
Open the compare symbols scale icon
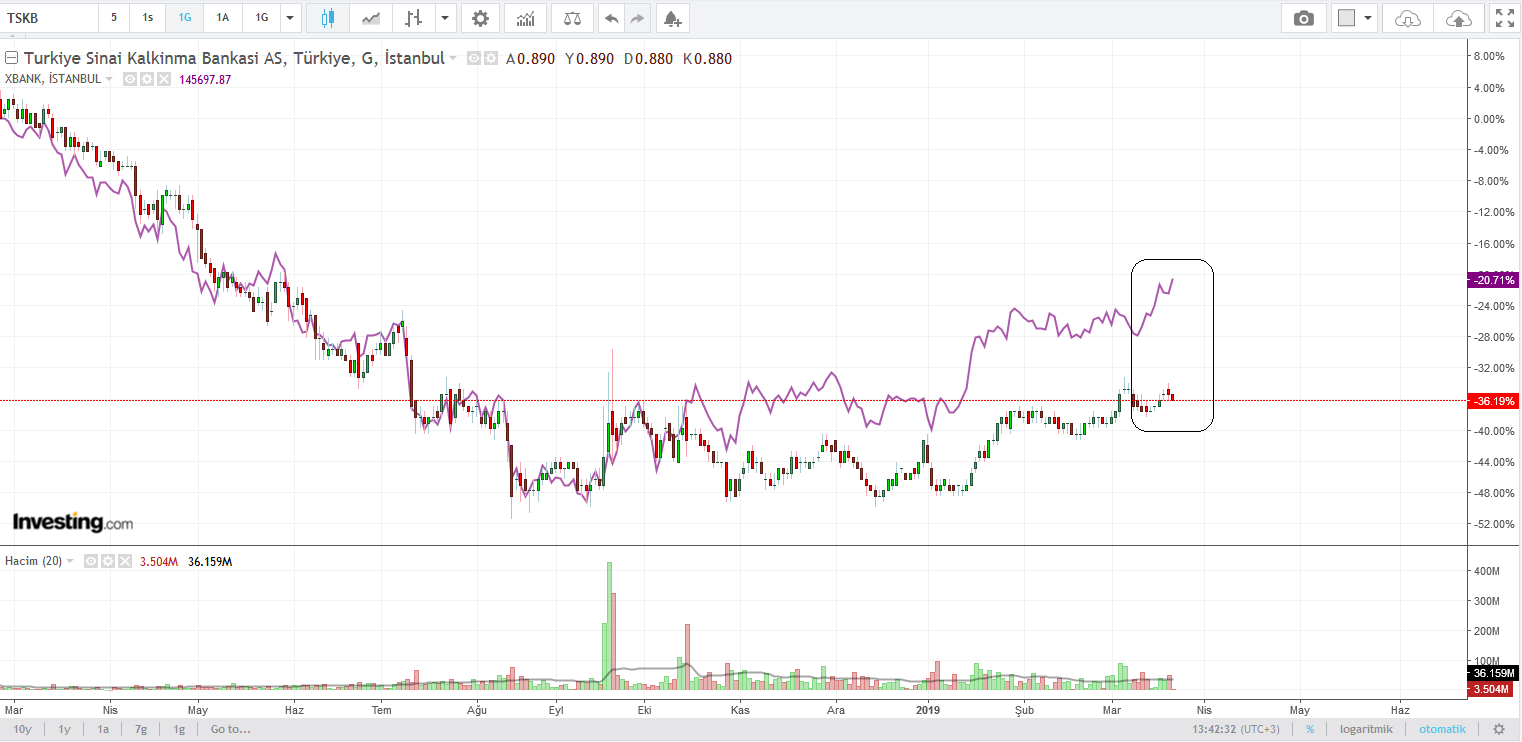(x=572, y=18)
